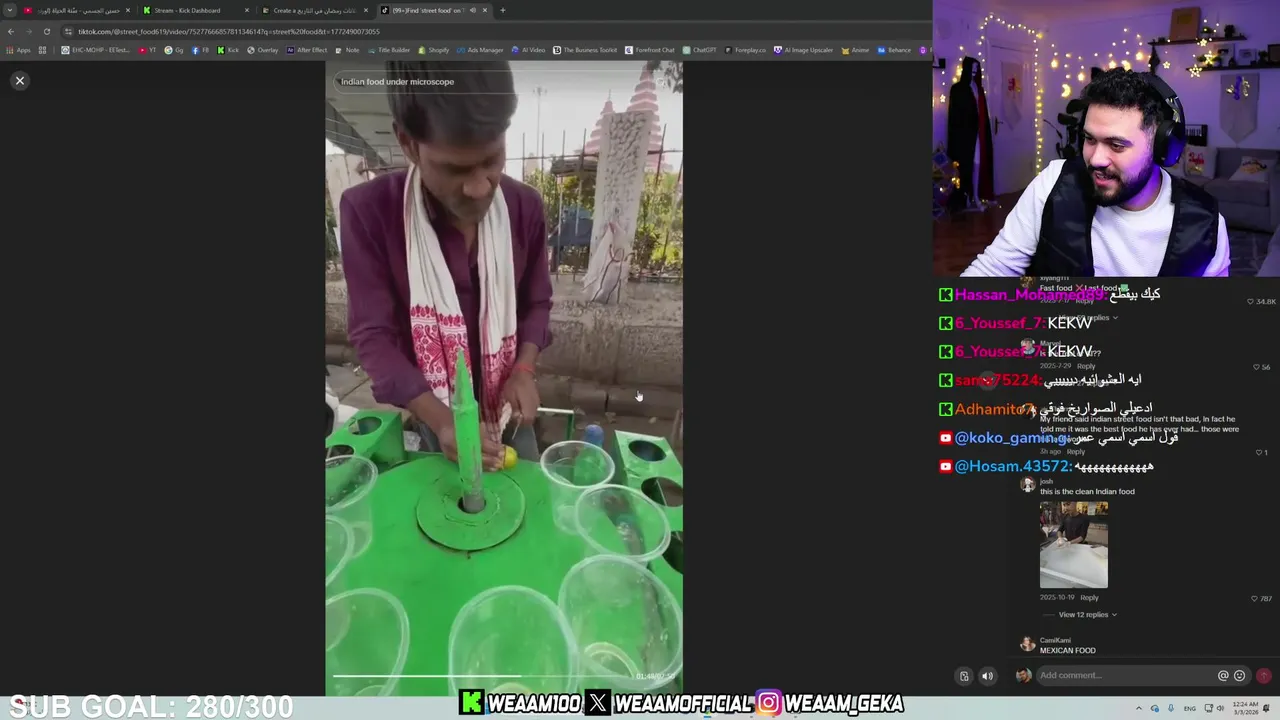This screenshot has width=1280, height=720.
Task: Open the Kick bookmark
Action: 227,50
